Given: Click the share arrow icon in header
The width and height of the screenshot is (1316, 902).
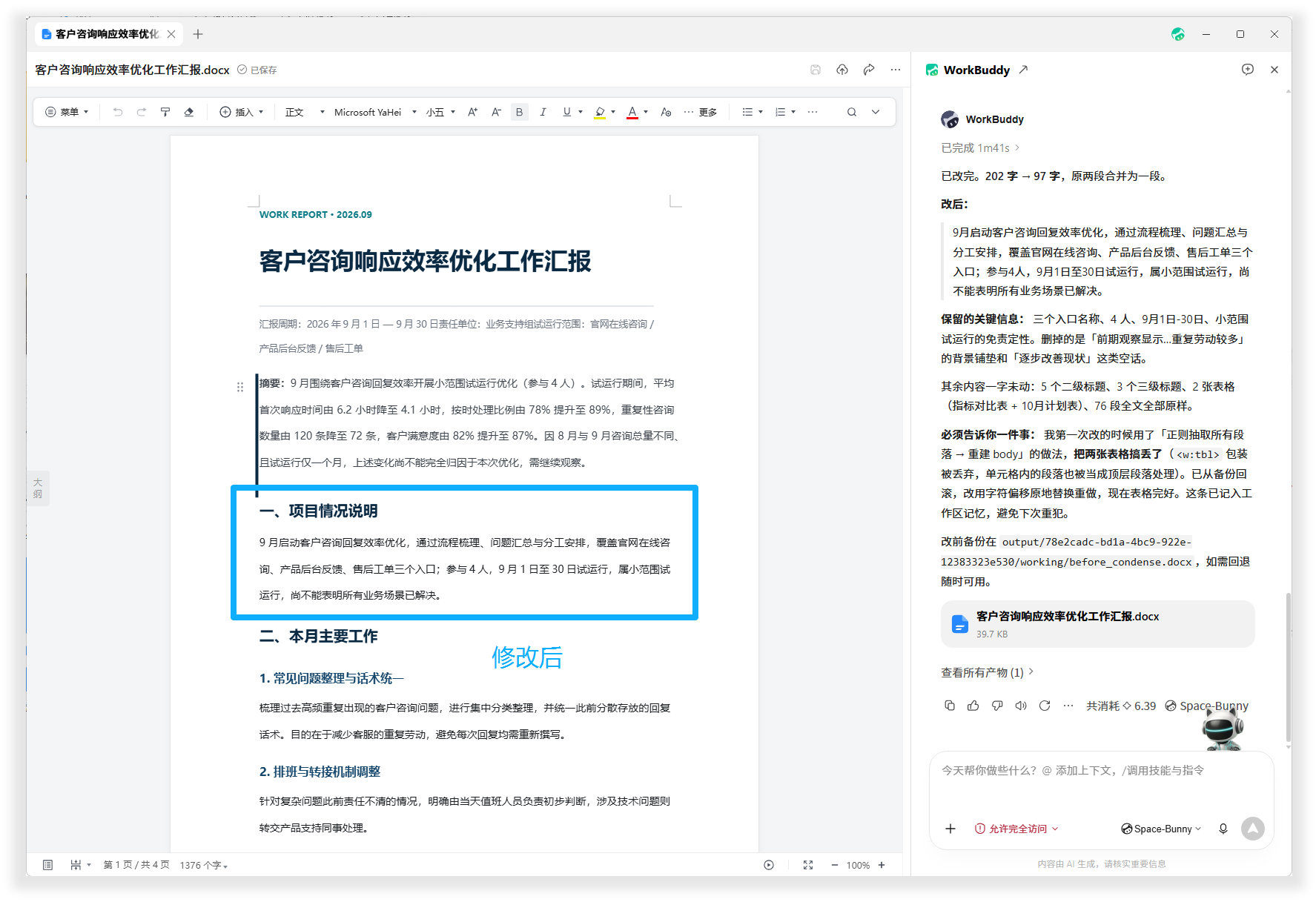Looking at the screenshot, I should 869,70.
